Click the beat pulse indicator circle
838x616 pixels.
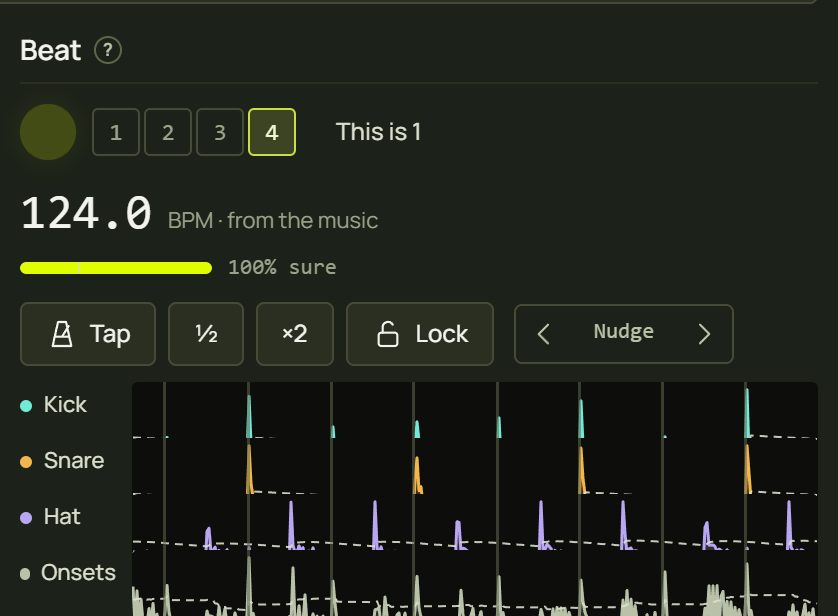(48, 132)
